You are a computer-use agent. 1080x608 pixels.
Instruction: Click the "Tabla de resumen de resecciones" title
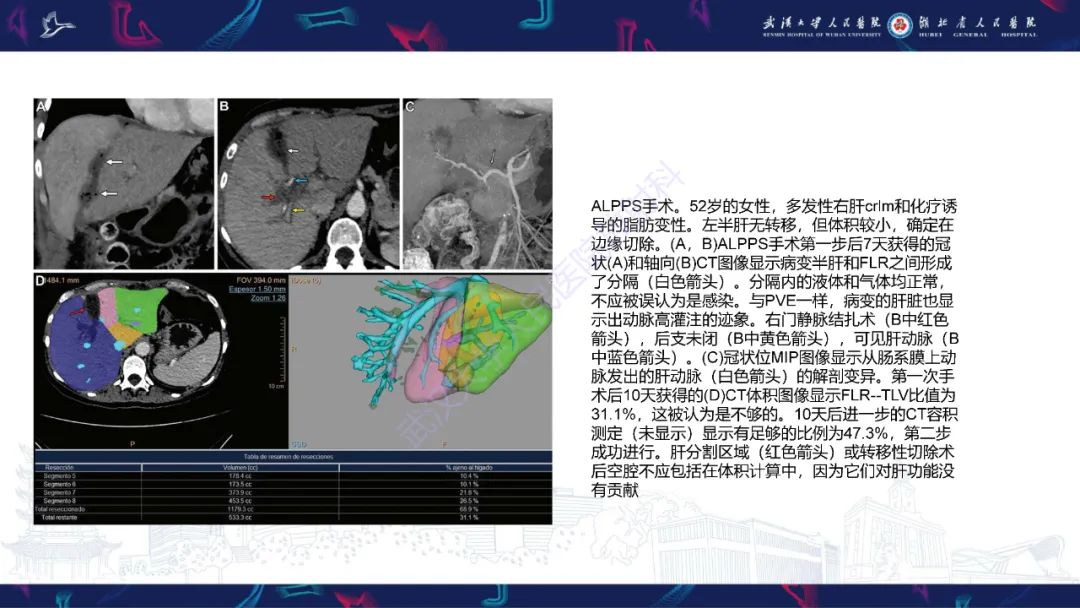click(x=289, y=457)
